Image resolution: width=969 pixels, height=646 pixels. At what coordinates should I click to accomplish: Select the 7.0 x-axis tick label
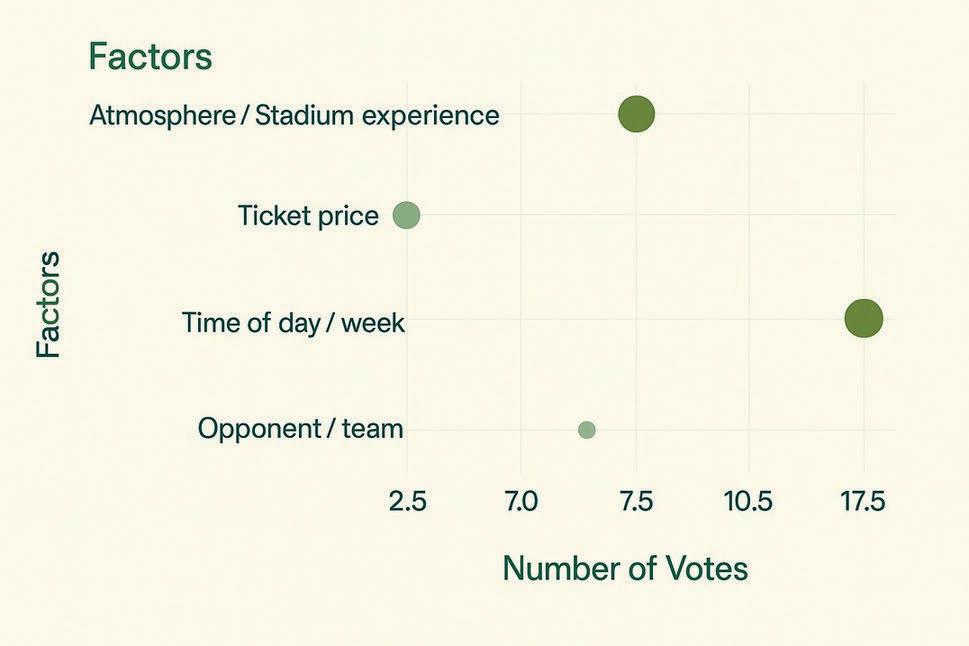pyautogui.click(x=521, y=501)
